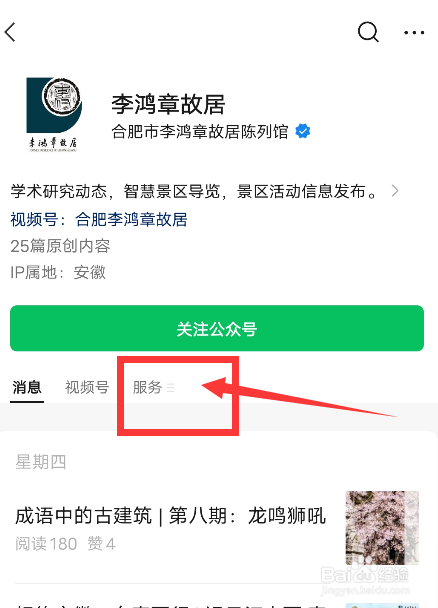Expand the account description with the chevron

[x=395, y=191]
